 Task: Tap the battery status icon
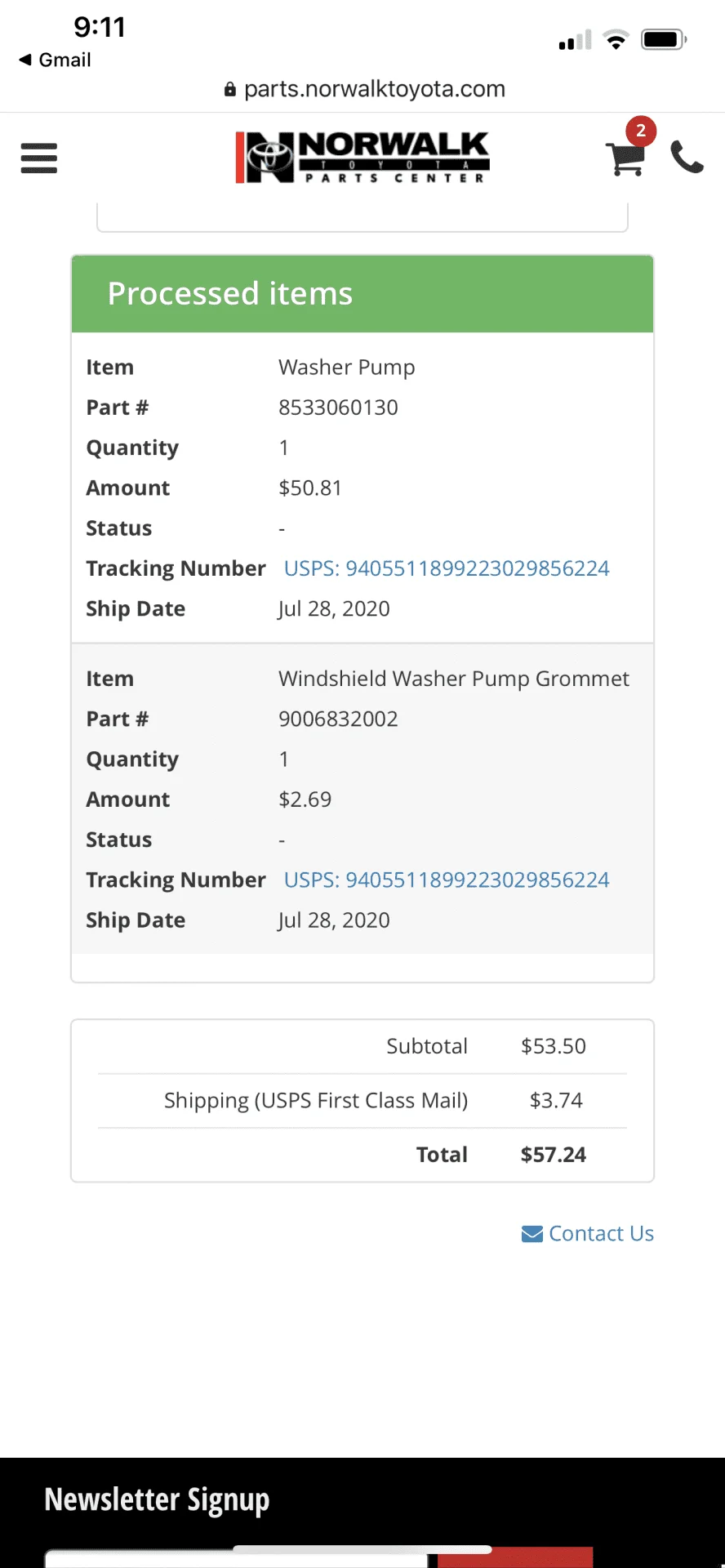(x=663, y=39)
